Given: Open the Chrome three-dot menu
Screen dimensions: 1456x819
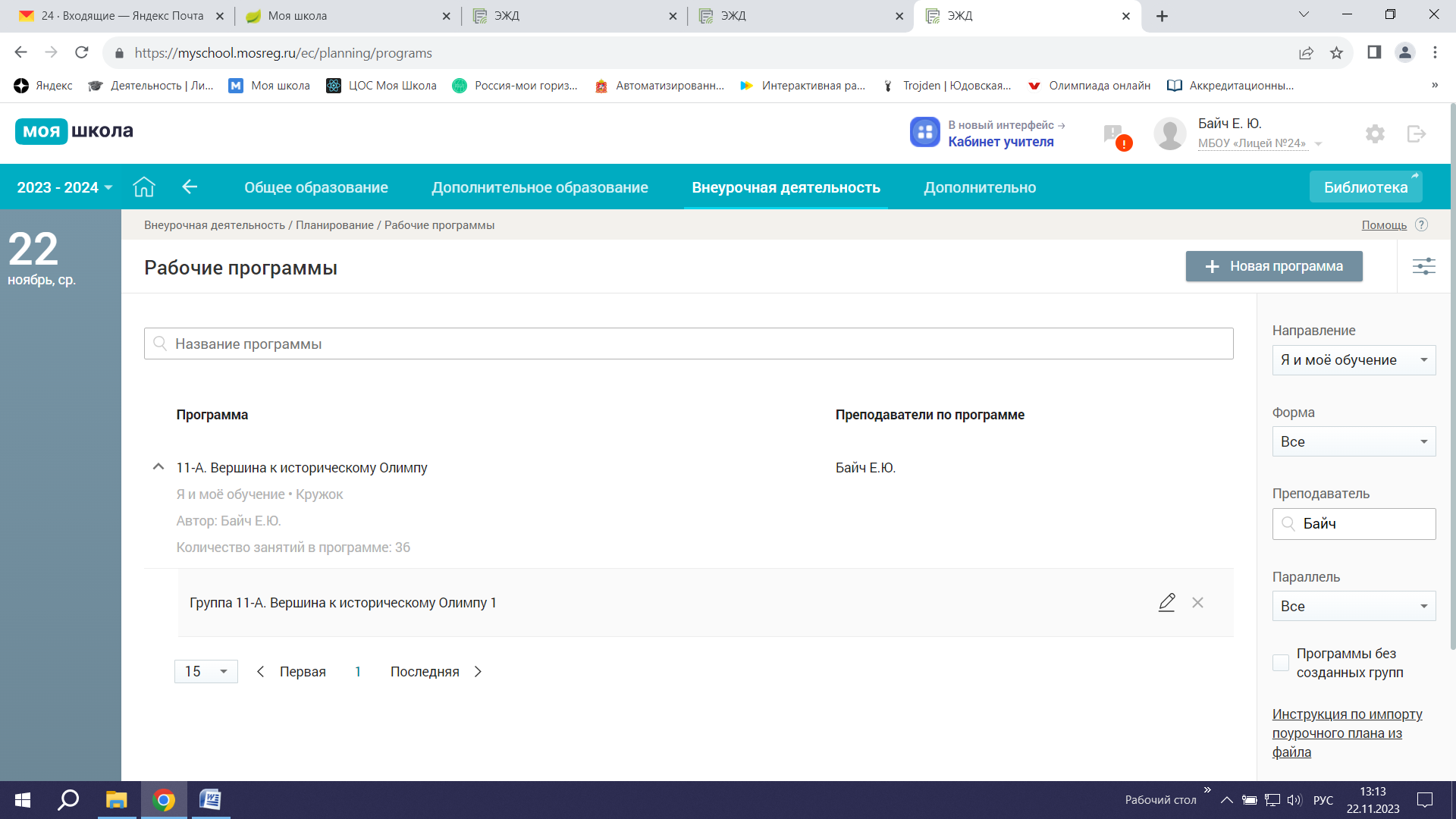Looking at the screenshot, I should pos(1435,52).
